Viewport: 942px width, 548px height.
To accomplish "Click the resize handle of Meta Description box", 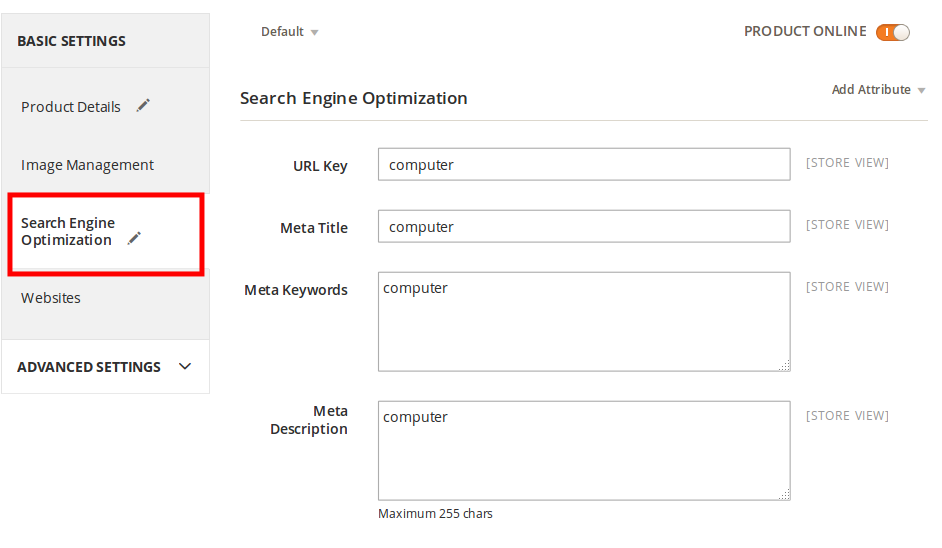I will [784, 494].
